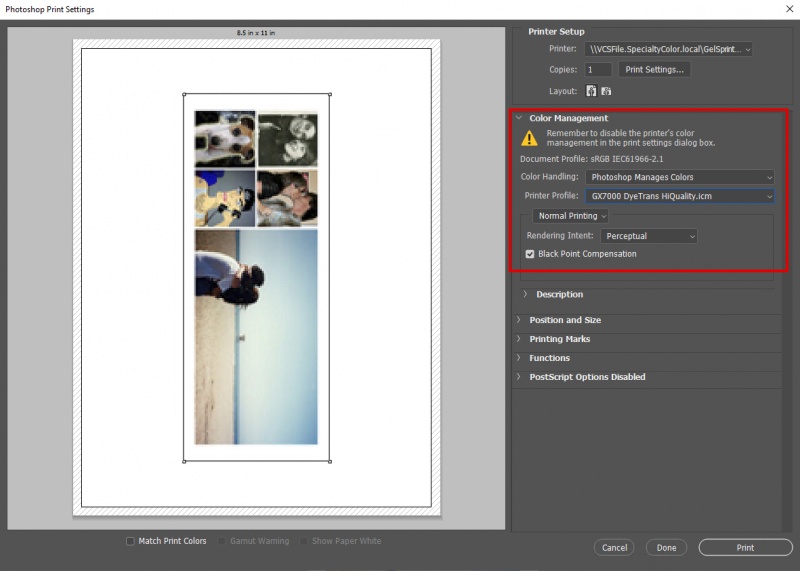Viewport: 800px width, 571px height.
Task: Open the Normal Printing mode dropdown
Action: pyautogui.click(x=570, y=216)
